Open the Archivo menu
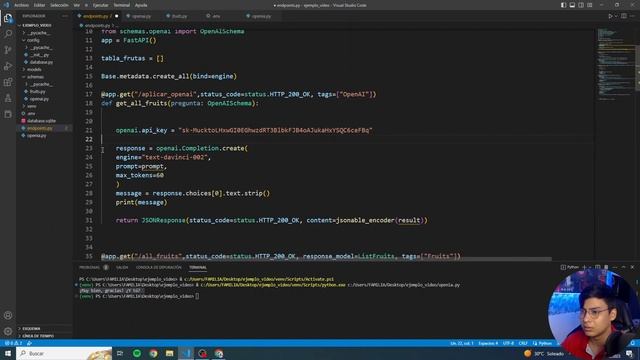The width and height of the screenshot is (640, 360). [x=21, y=5]
